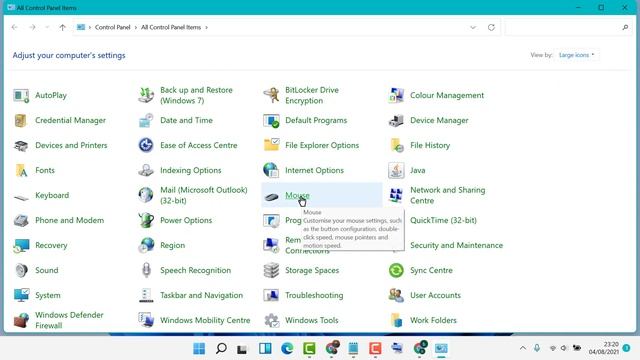Open the Recovery icon
The height and width of the screenshot is (360, 640).
(21, 245)
